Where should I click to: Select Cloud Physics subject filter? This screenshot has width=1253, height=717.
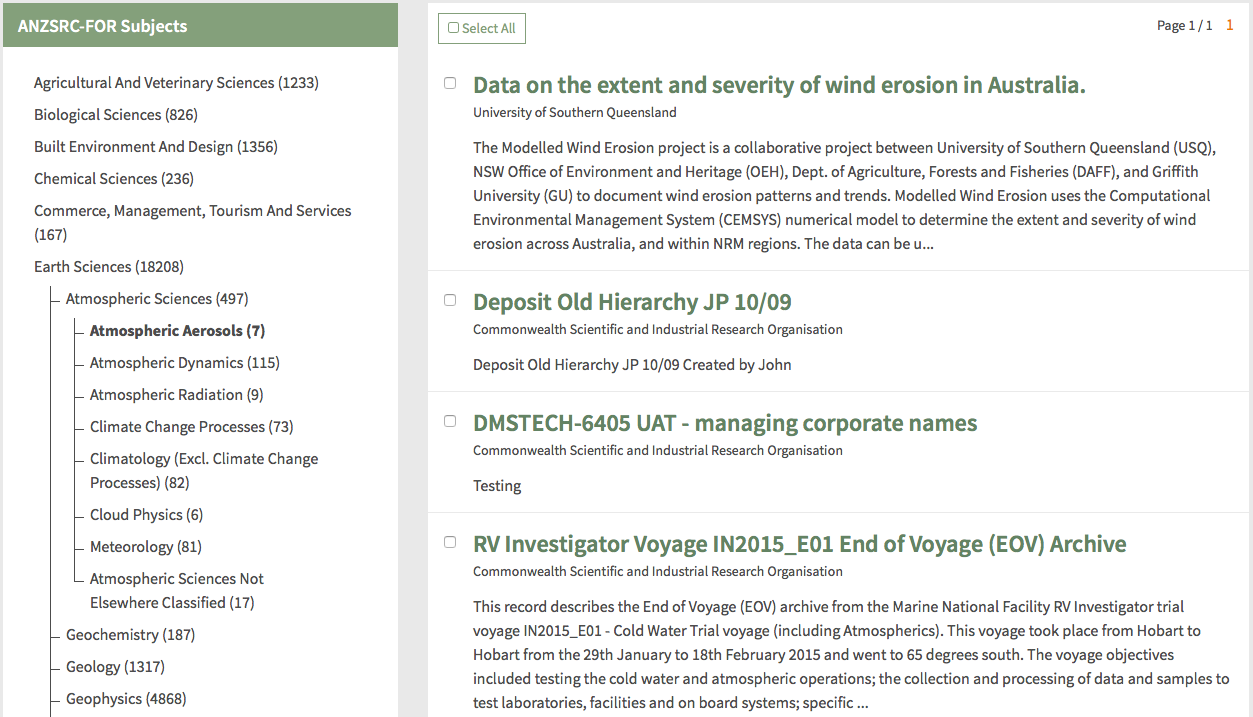146,515
